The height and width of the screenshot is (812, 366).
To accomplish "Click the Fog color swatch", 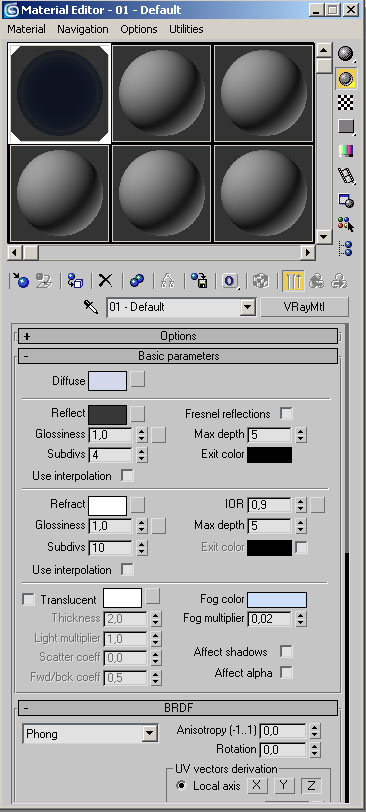I will 277,600.
